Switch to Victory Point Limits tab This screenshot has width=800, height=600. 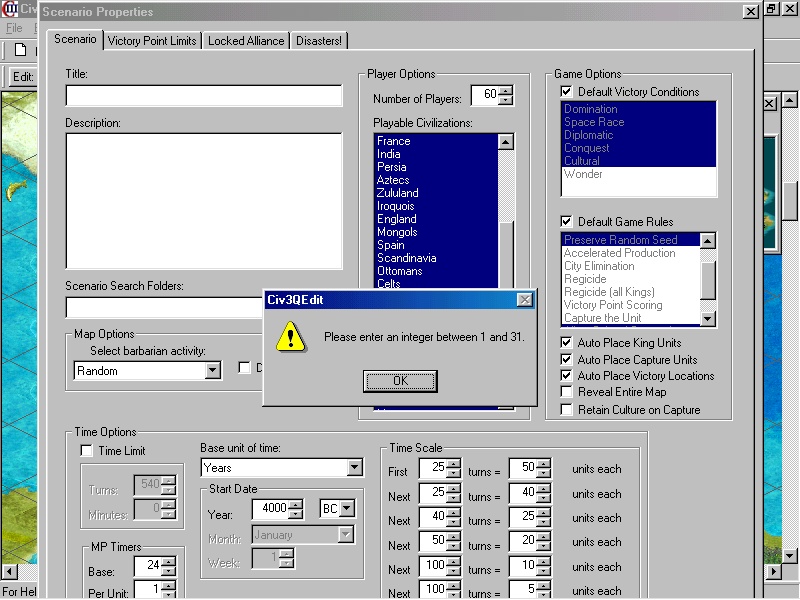coord(152,41)
